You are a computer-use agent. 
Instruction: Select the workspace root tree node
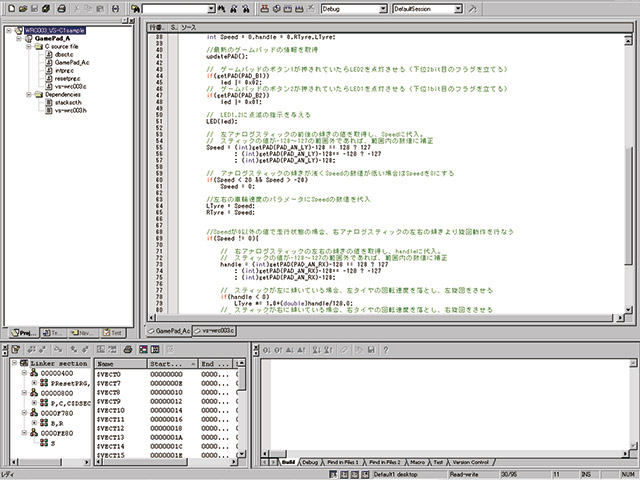click(x=55, y=30)
